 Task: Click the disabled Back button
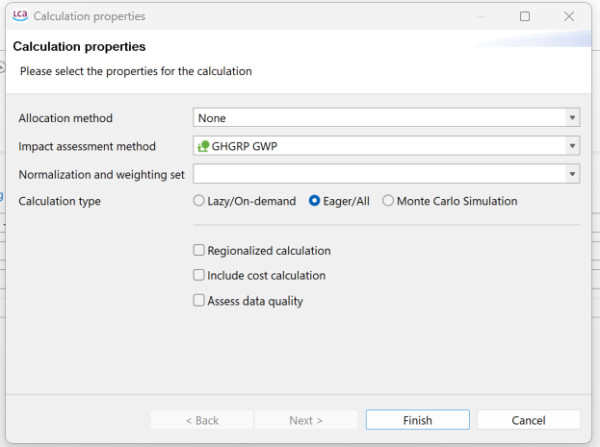(202, 420)
